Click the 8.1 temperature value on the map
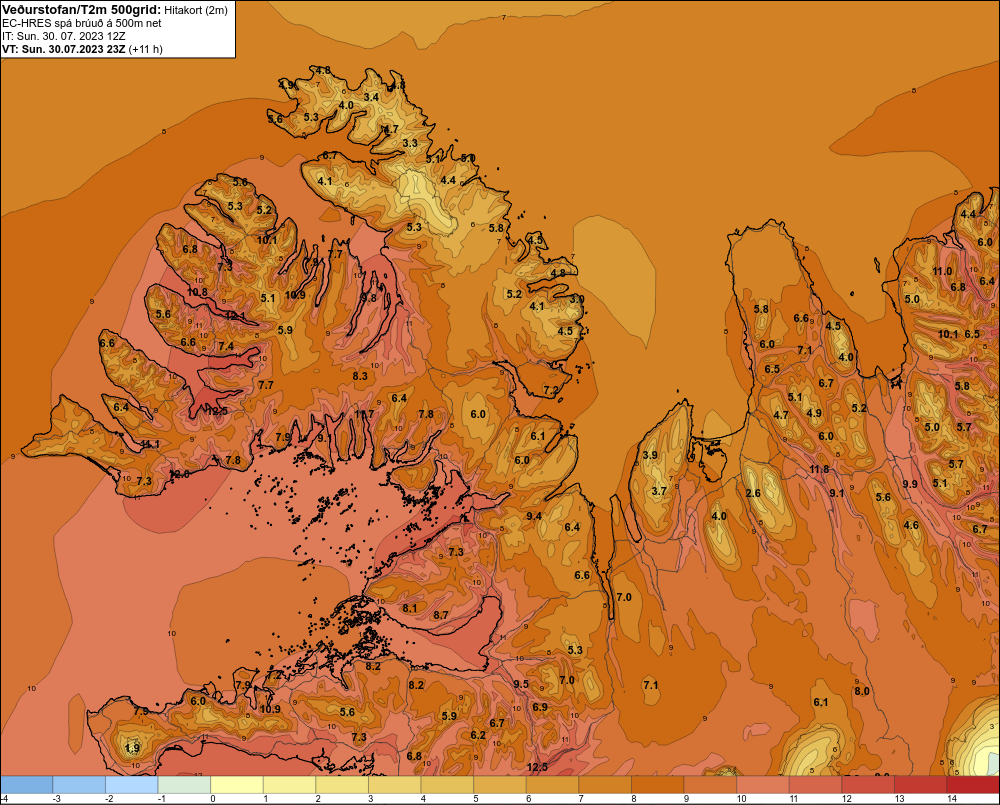1000x805 pixels. point(409,608)
